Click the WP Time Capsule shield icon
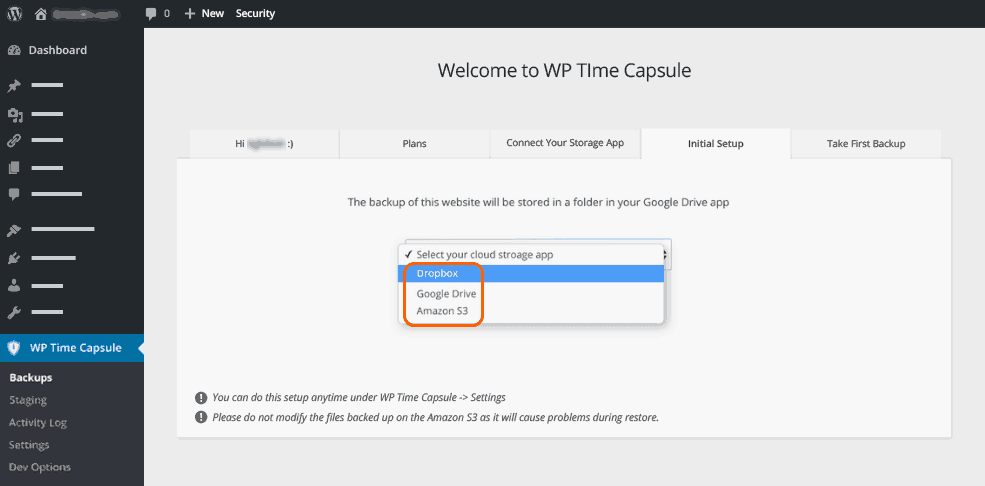The width and height of the screenshot is (985, 486). 14,348
